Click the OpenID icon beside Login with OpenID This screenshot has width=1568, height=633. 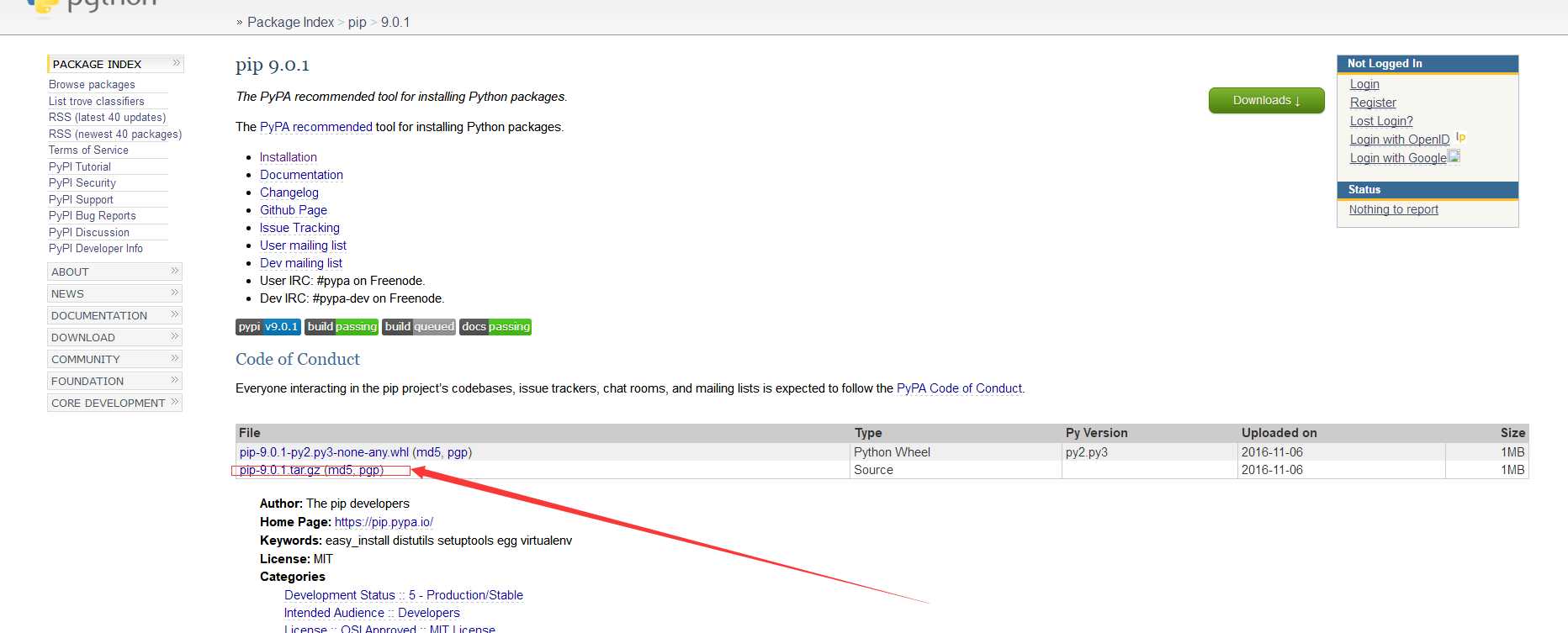(1460, 137)
